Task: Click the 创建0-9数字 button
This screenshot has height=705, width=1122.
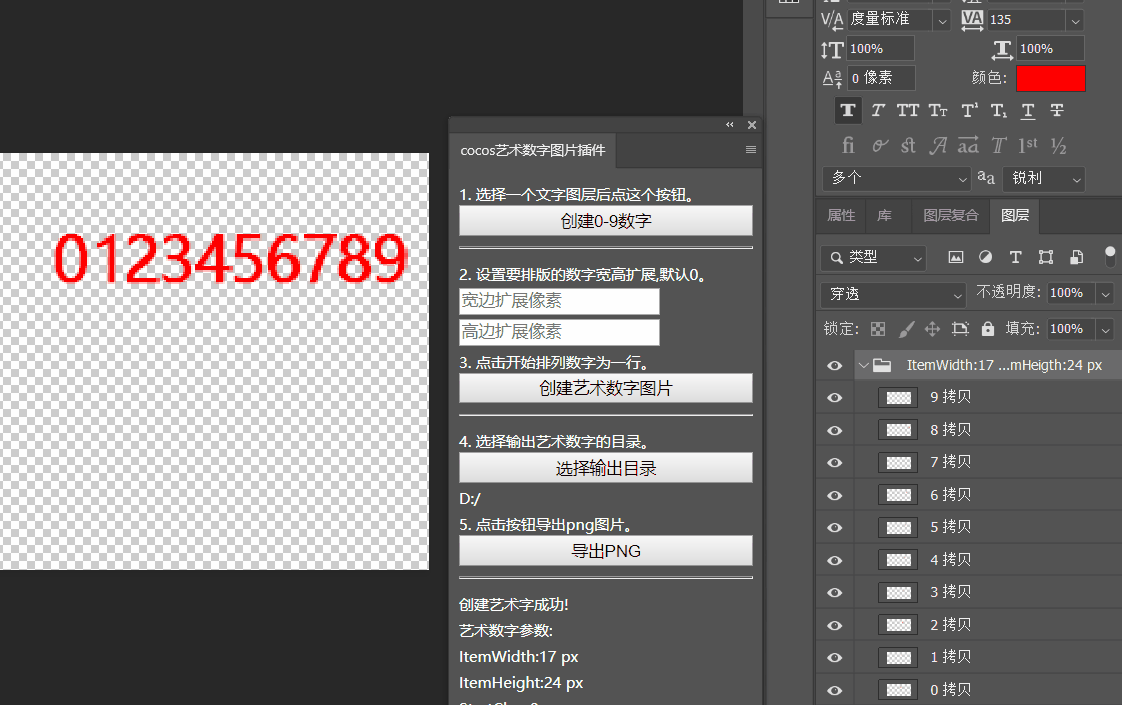Action: point(605,221)
